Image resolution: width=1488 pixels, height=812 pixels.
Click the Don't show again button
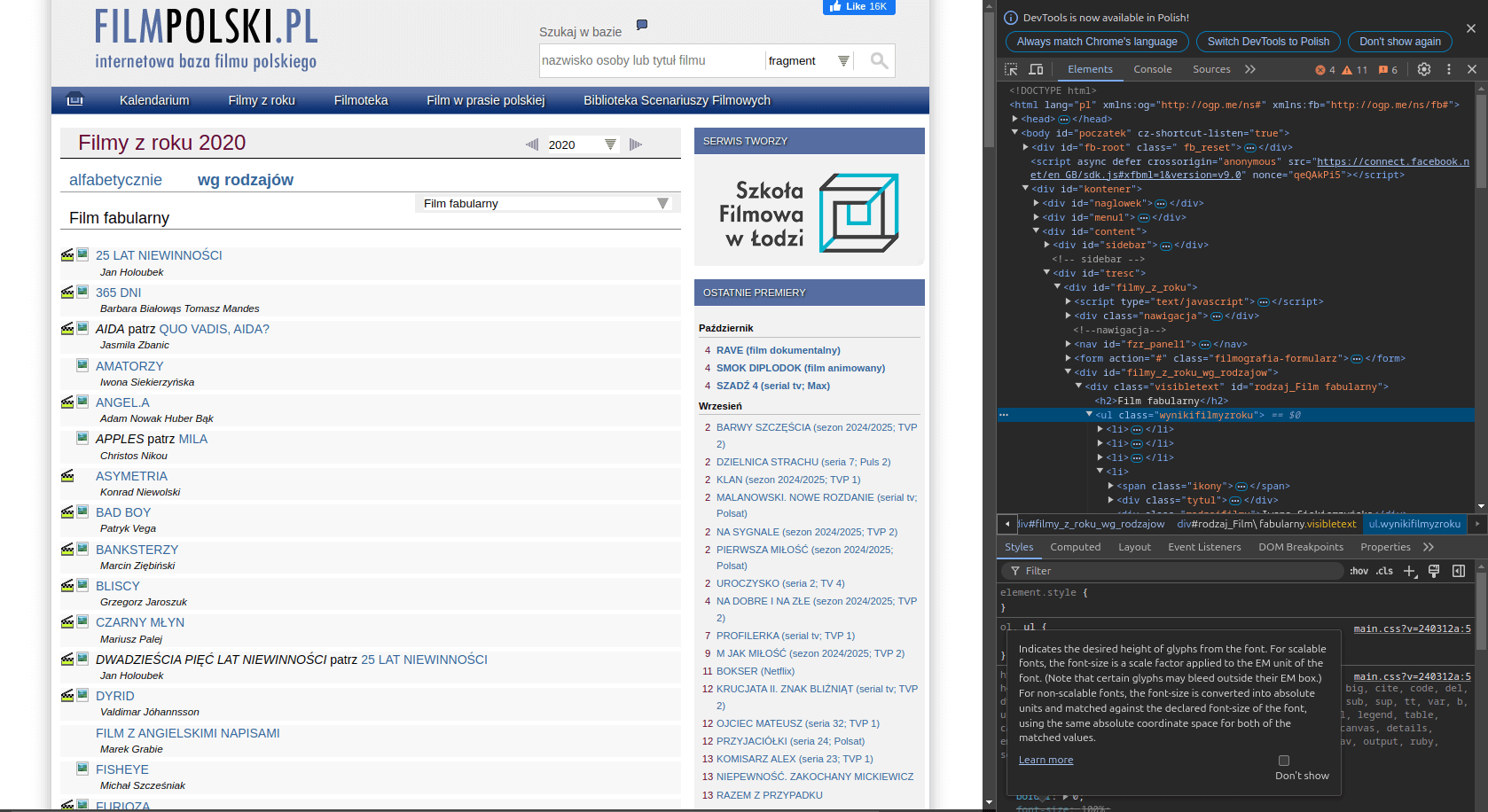click(1399, 42)
